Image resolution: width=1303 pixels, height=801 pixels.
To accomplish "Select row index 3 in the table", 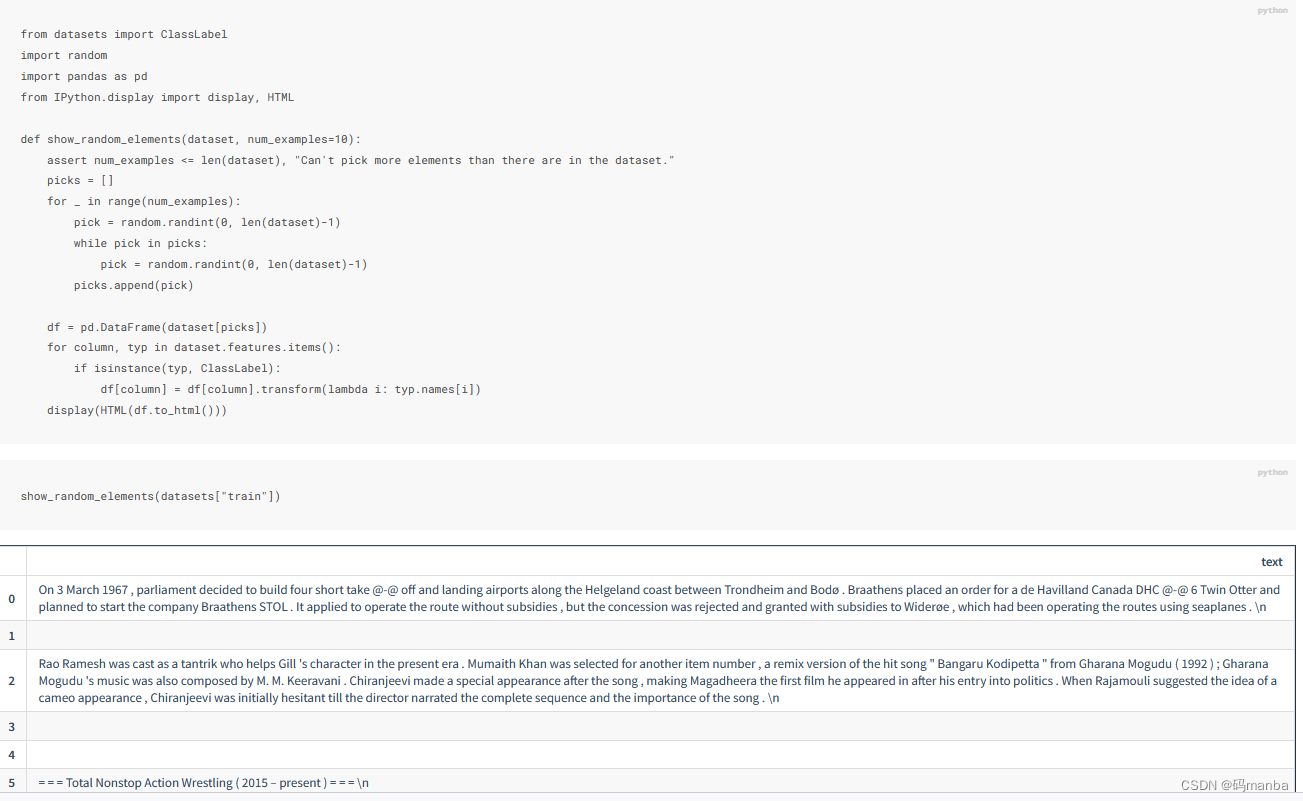I will click(12, 726).
